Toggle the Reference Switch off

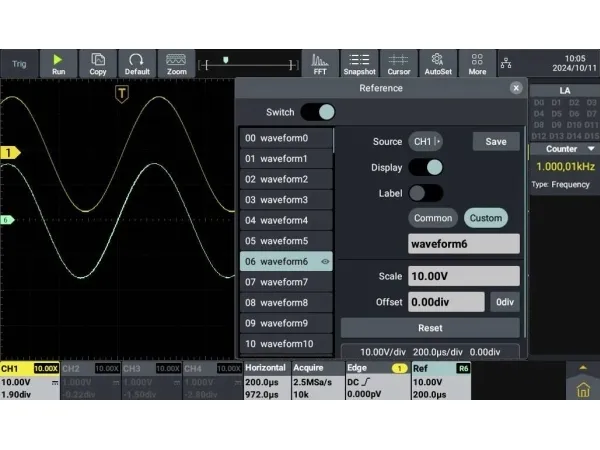click(x=318, y=113)
